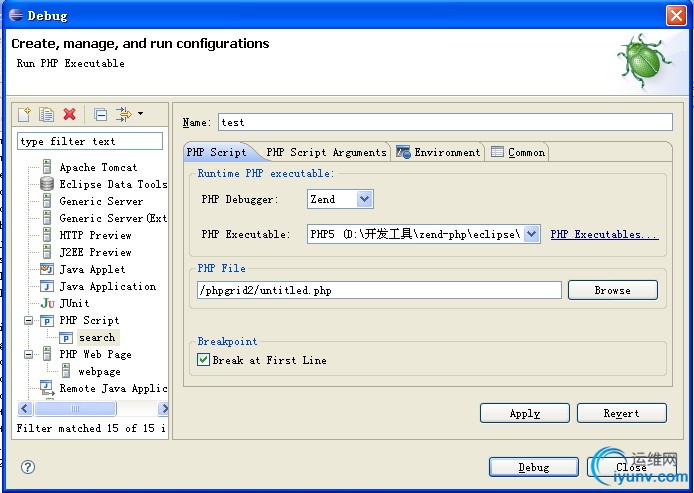Focus the PHP File path field
The height and width of the screenshot is (493, 694).
tap(379, 290)
